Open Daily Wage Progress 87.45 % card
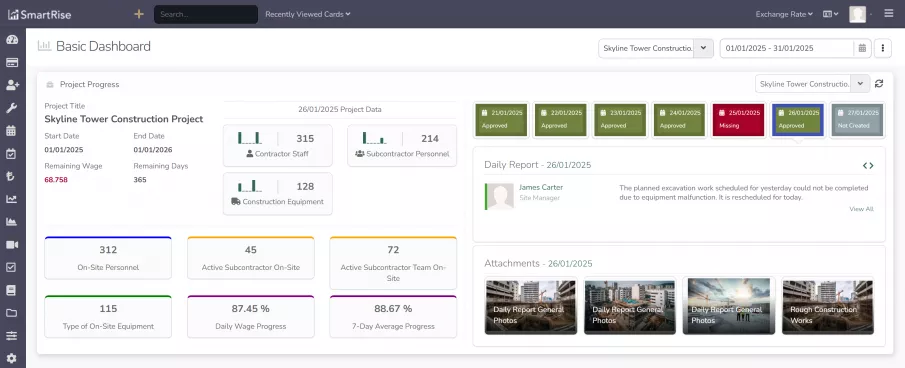The width and height of the screenshot is (905, 368). pyautogui.click(x=251, y=316)
